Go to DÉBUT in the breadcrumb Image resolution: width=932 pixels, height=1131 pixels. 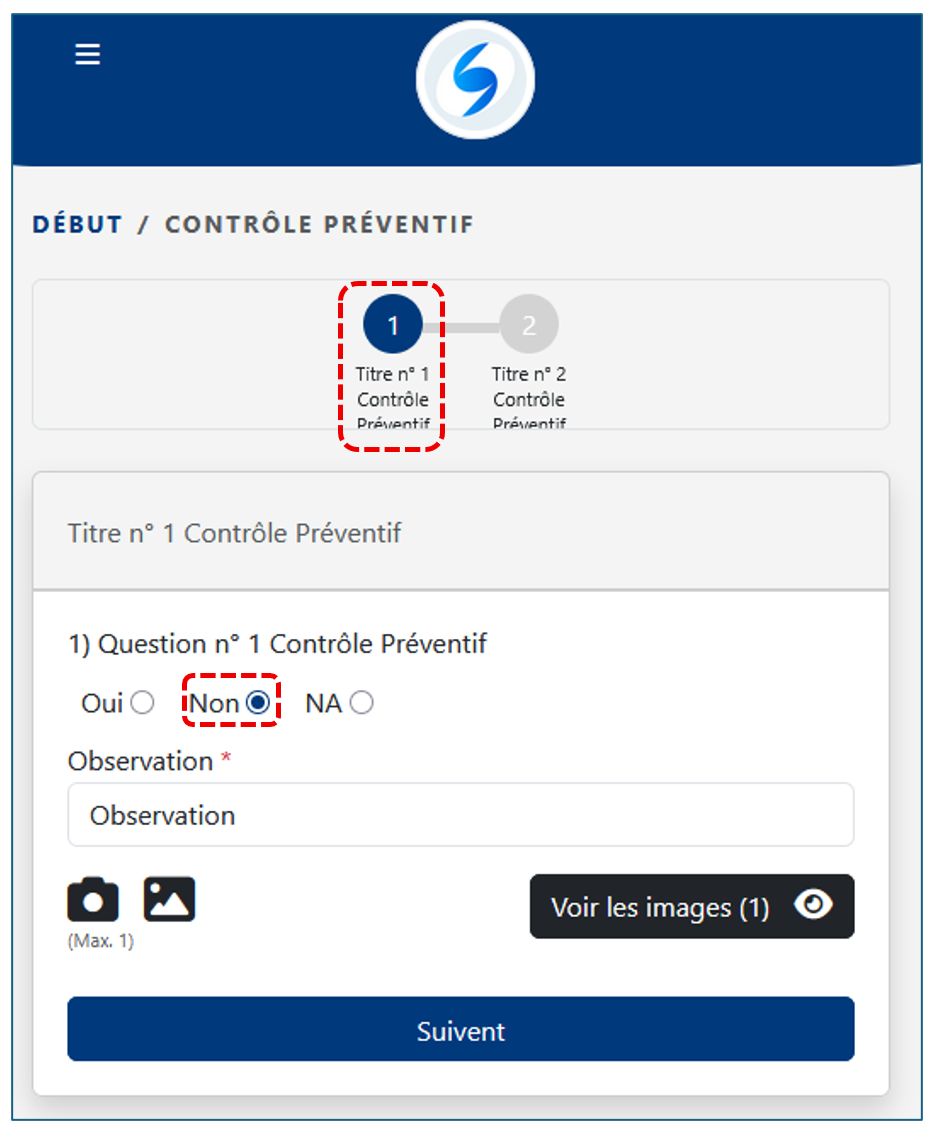tap(77, 225)
